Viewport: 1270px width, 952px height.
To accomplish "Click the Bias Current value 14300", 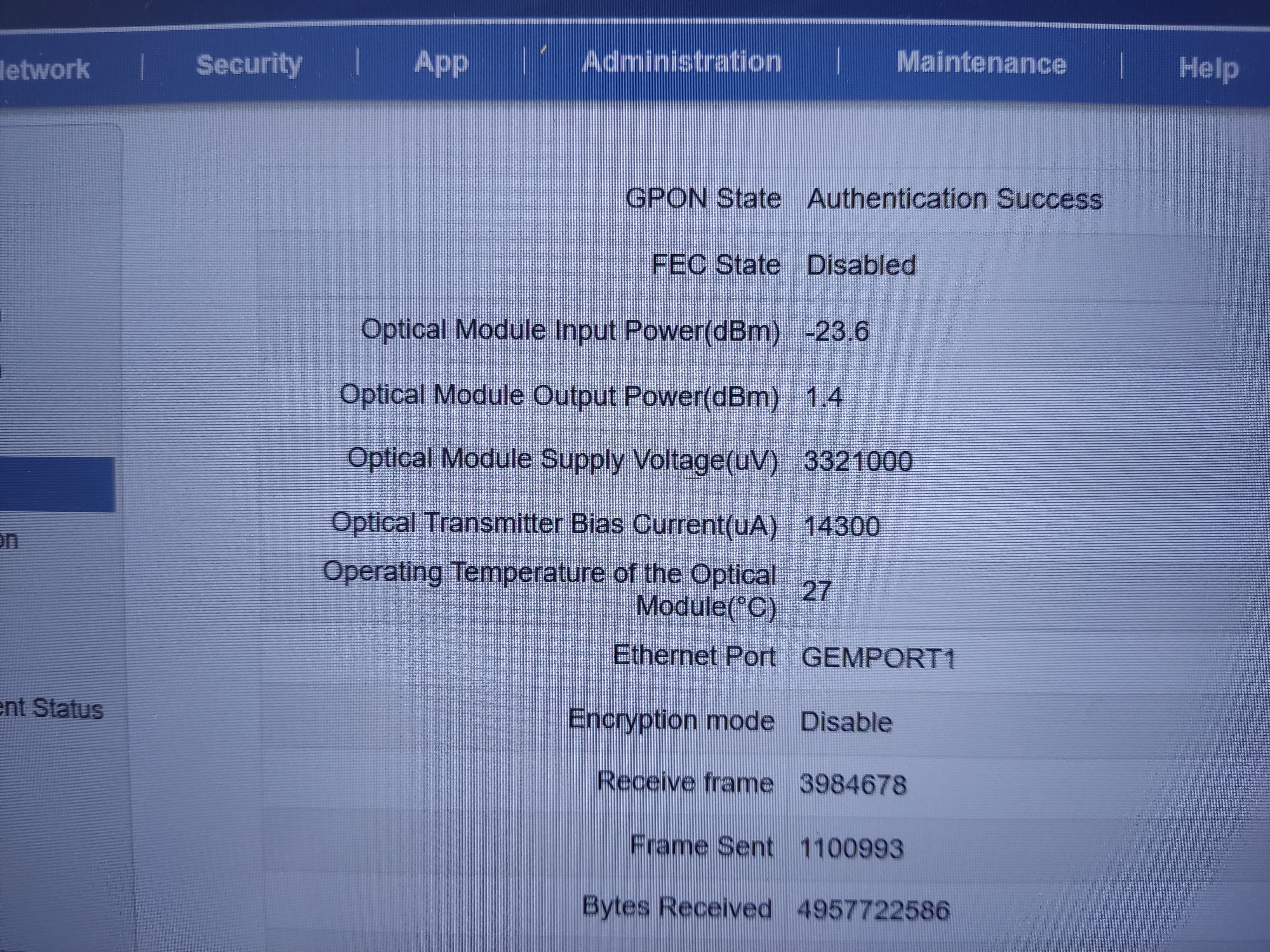I will pos(842,526).
